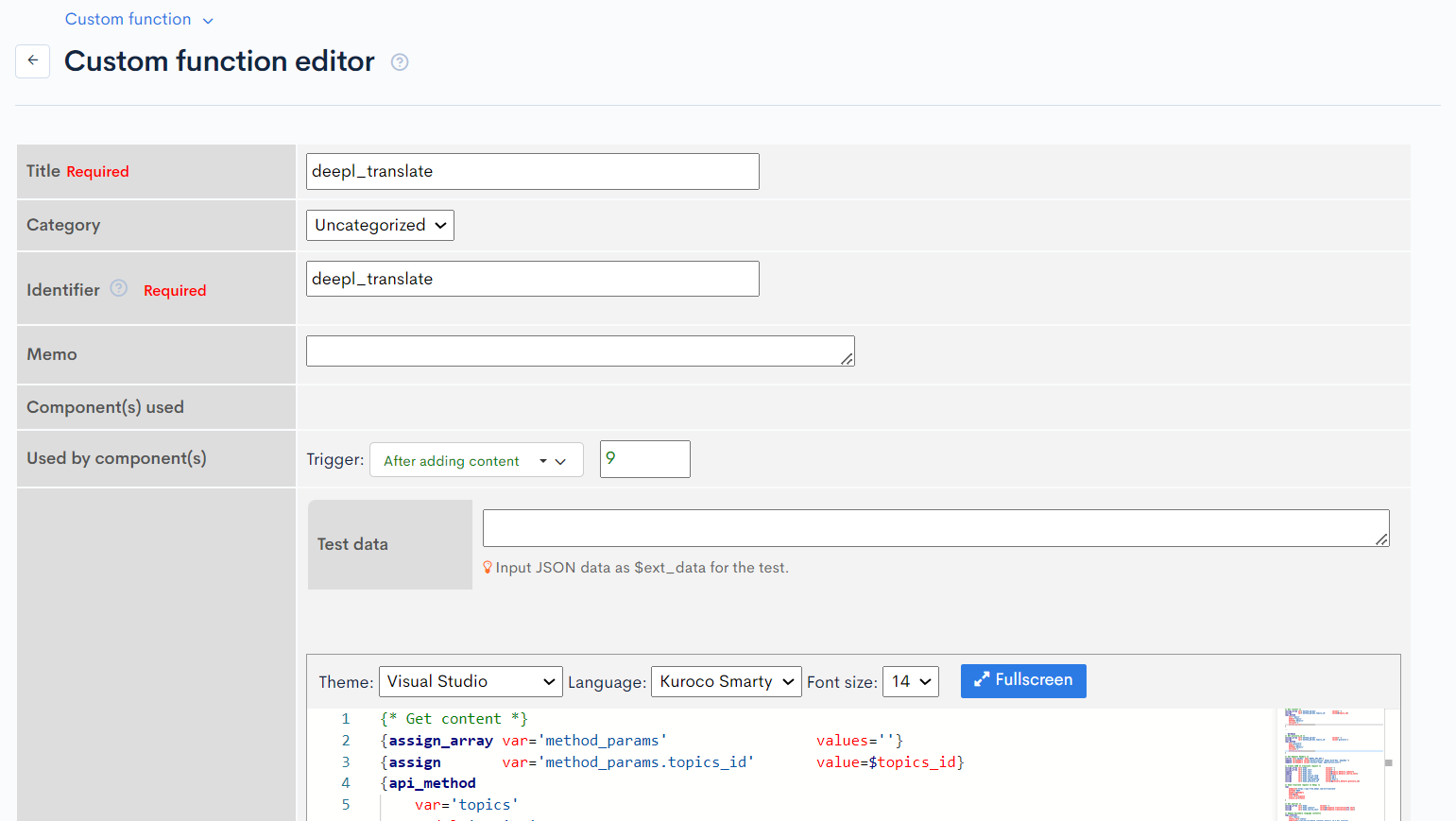Open the Trigger After adding content dropdown
This screenshot has height=821, width=1456.
(476, 460)
